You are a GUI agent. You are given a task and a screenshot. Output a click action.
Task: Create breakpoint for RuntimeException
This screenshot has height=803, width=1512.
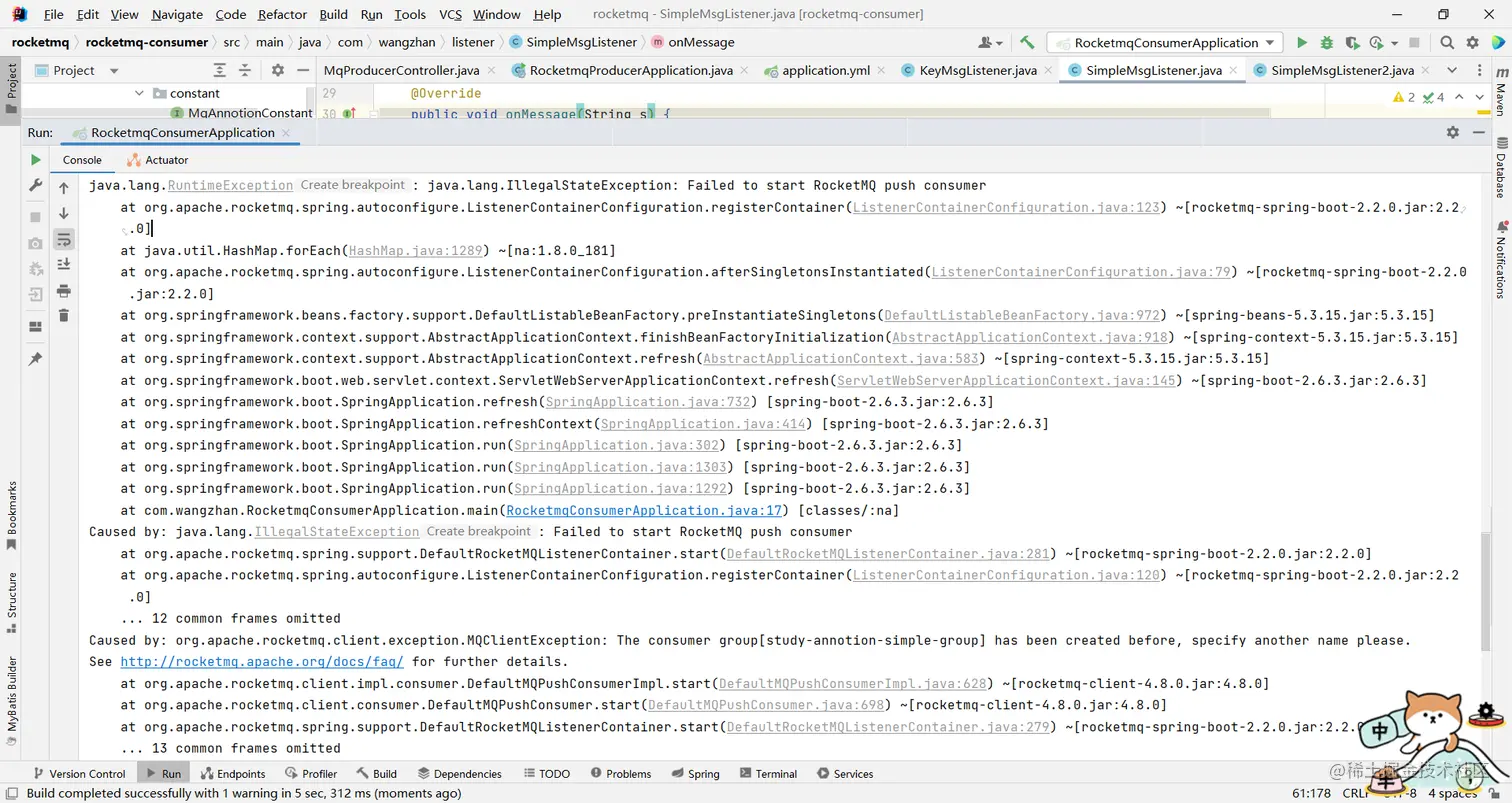(352, 185)
